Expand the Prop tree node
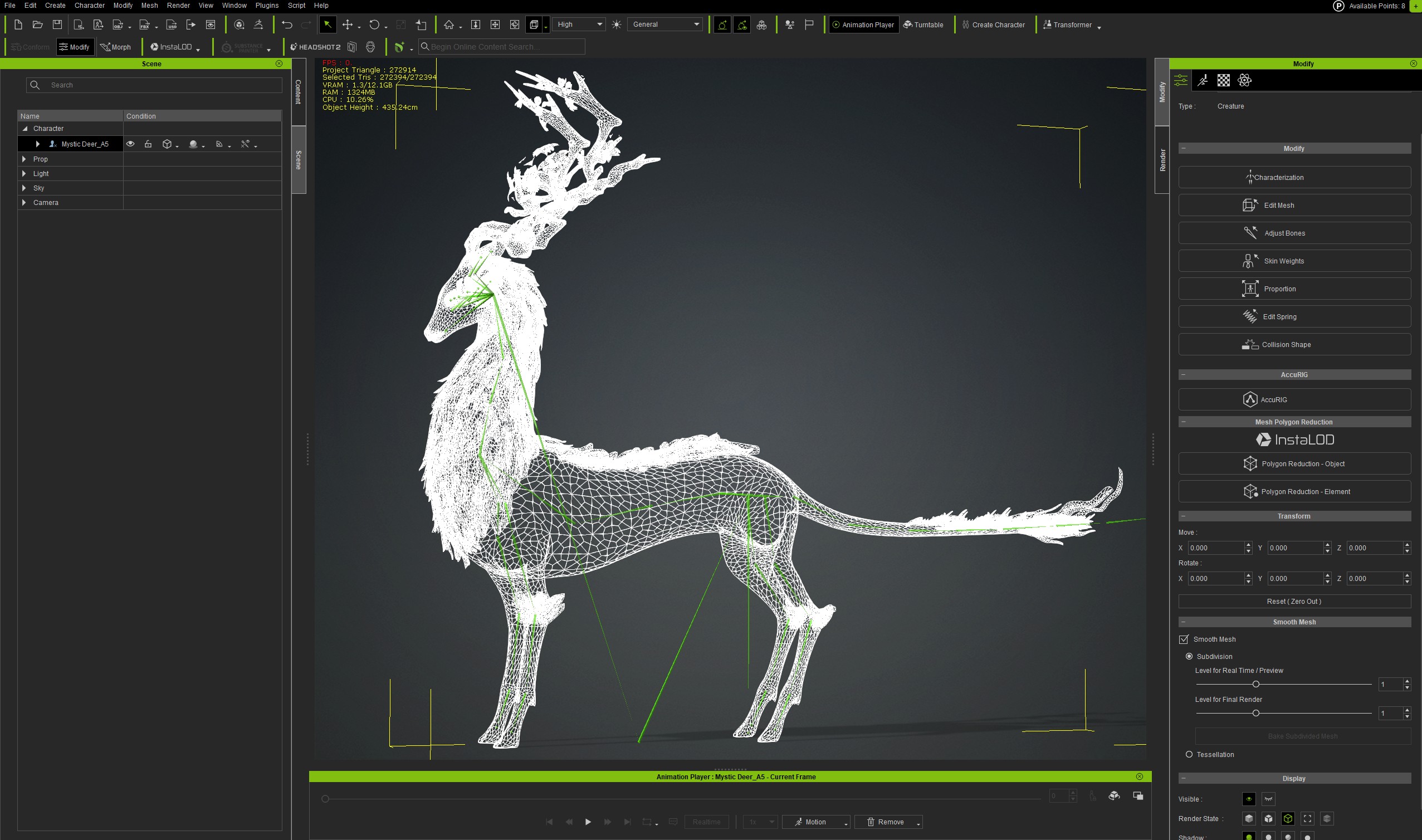The image size is (1422, 840). (24, 159)
